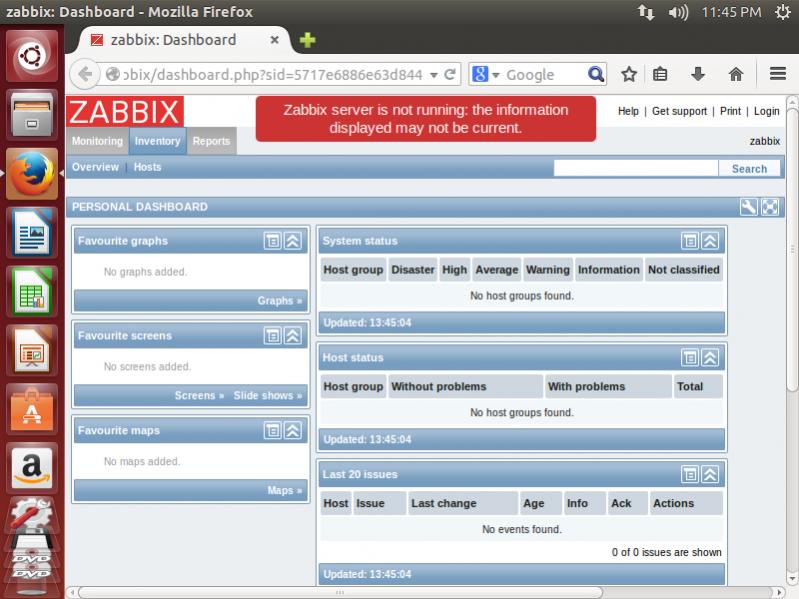799x599 pixels.
Task: Click the Get support link
Action: click(x=679, y=111)
